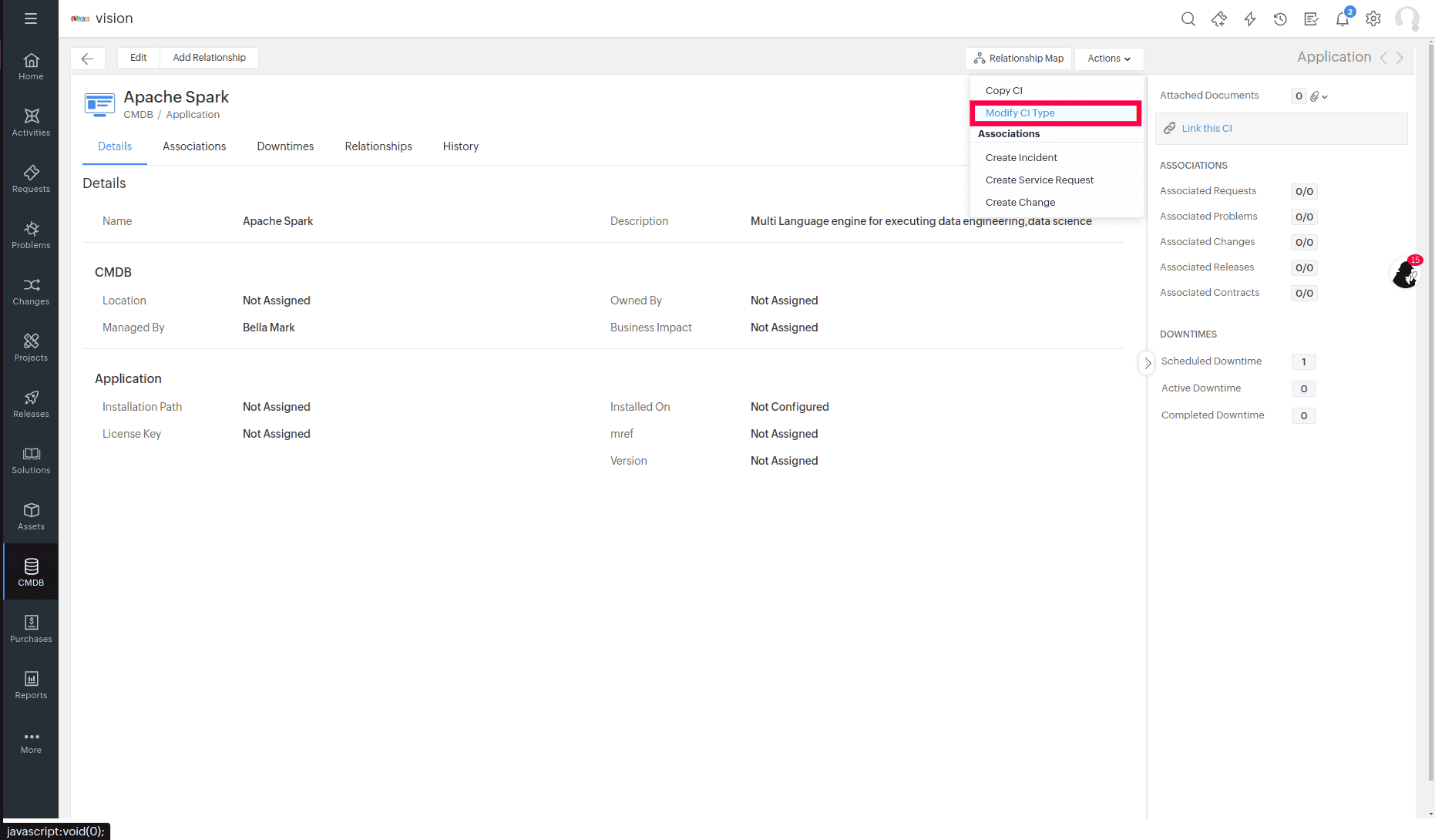Go to Assets module in sidebar
1435x840 pixels.
point(31,516)
